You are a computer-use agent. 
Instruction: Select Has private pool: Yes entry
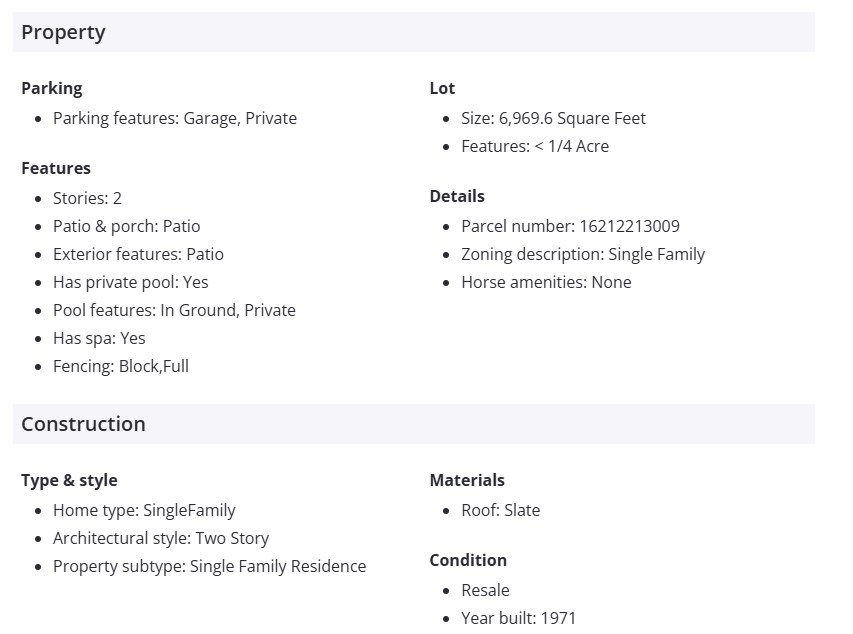coord(130,282)
